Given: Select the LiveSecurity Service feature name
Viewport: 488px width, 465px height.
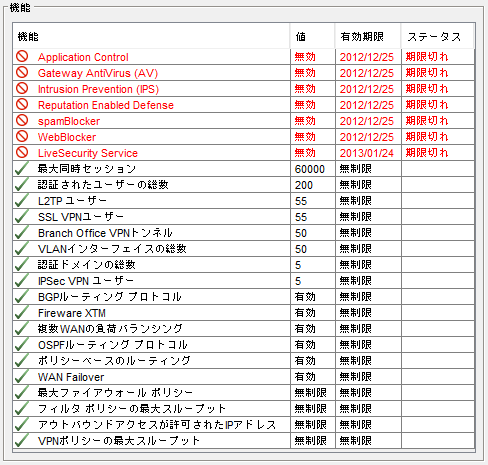Looking at the screenshot, I should (x=88, y=153).
